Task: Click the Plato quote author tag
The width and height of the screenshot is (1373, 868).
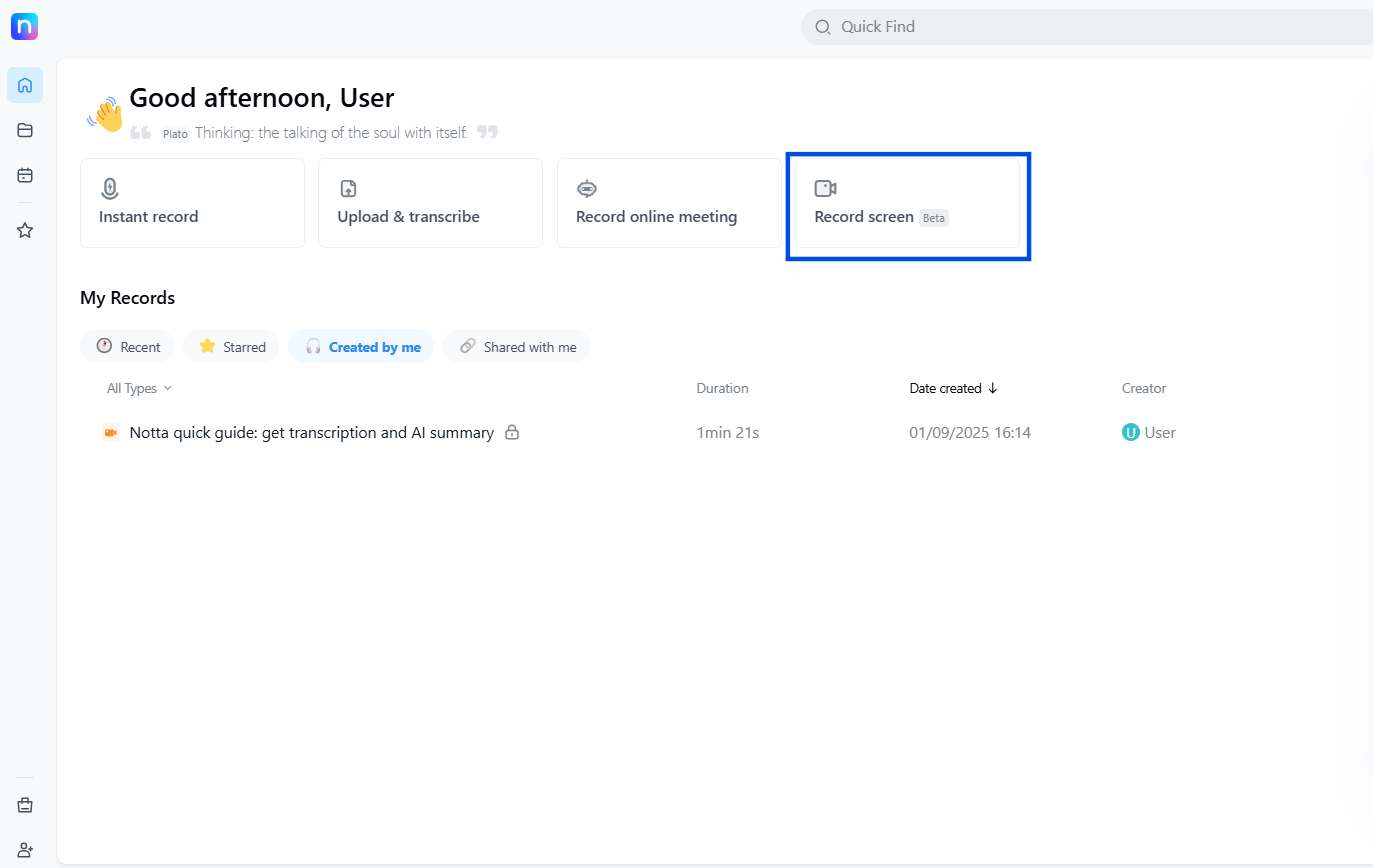Action: [x=175, y=133]
